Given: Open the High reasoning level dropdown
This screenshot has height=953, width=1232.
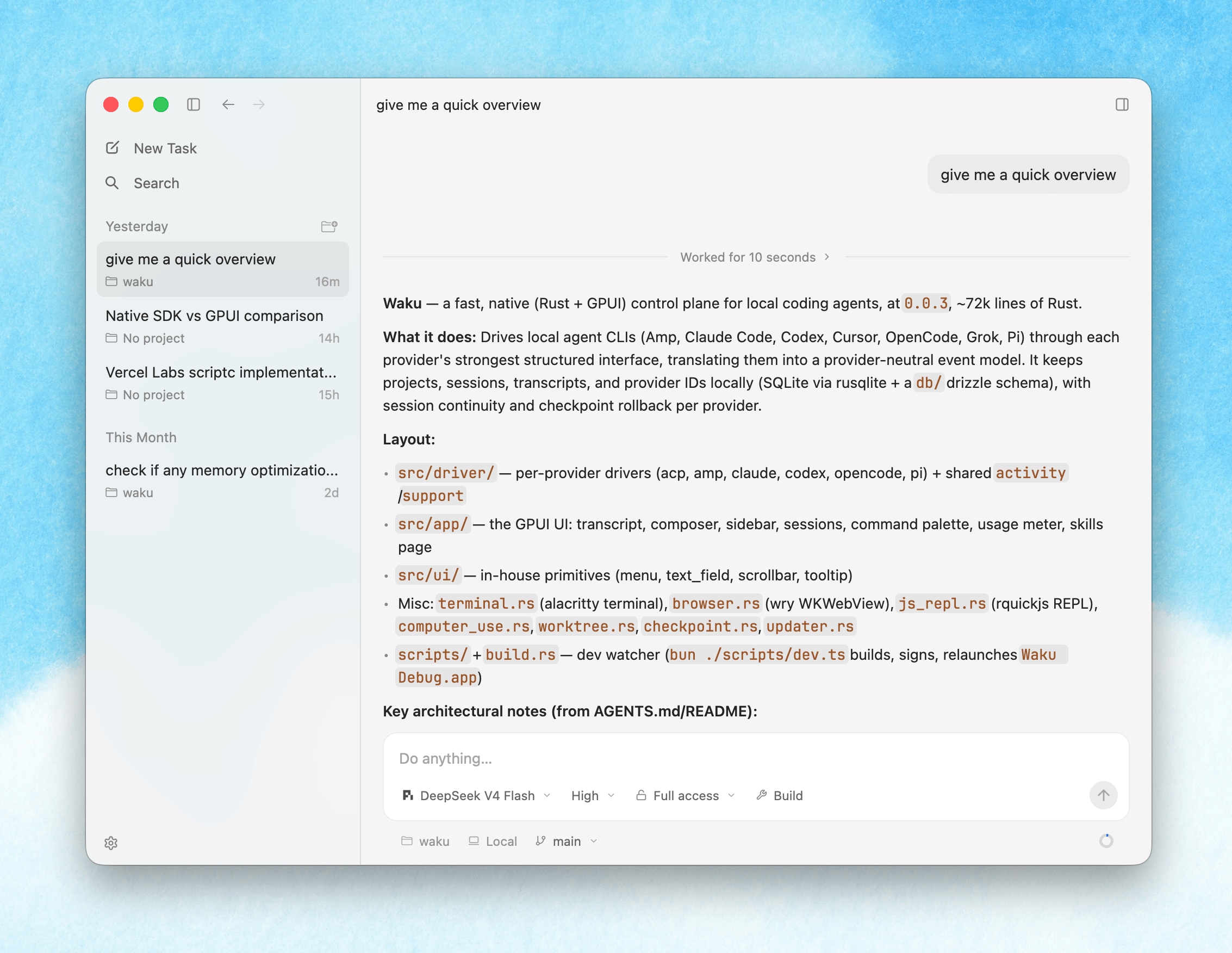Looking at the screenshot, I should click(592, 795).
